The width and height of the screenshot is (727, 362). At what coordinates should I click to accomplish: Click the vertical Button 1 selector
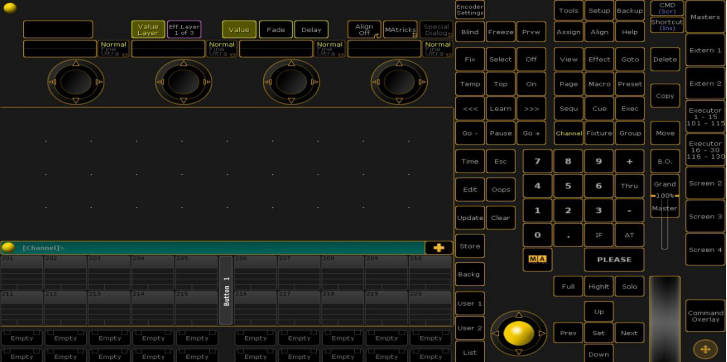[226, 291]
